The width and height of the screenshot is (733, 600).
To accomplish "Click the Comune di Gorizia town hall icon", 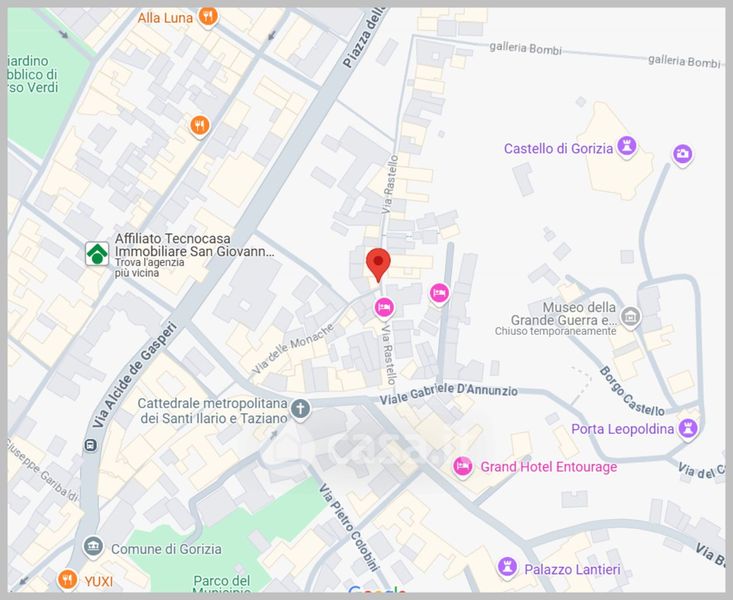I will (x=93, y=547).
